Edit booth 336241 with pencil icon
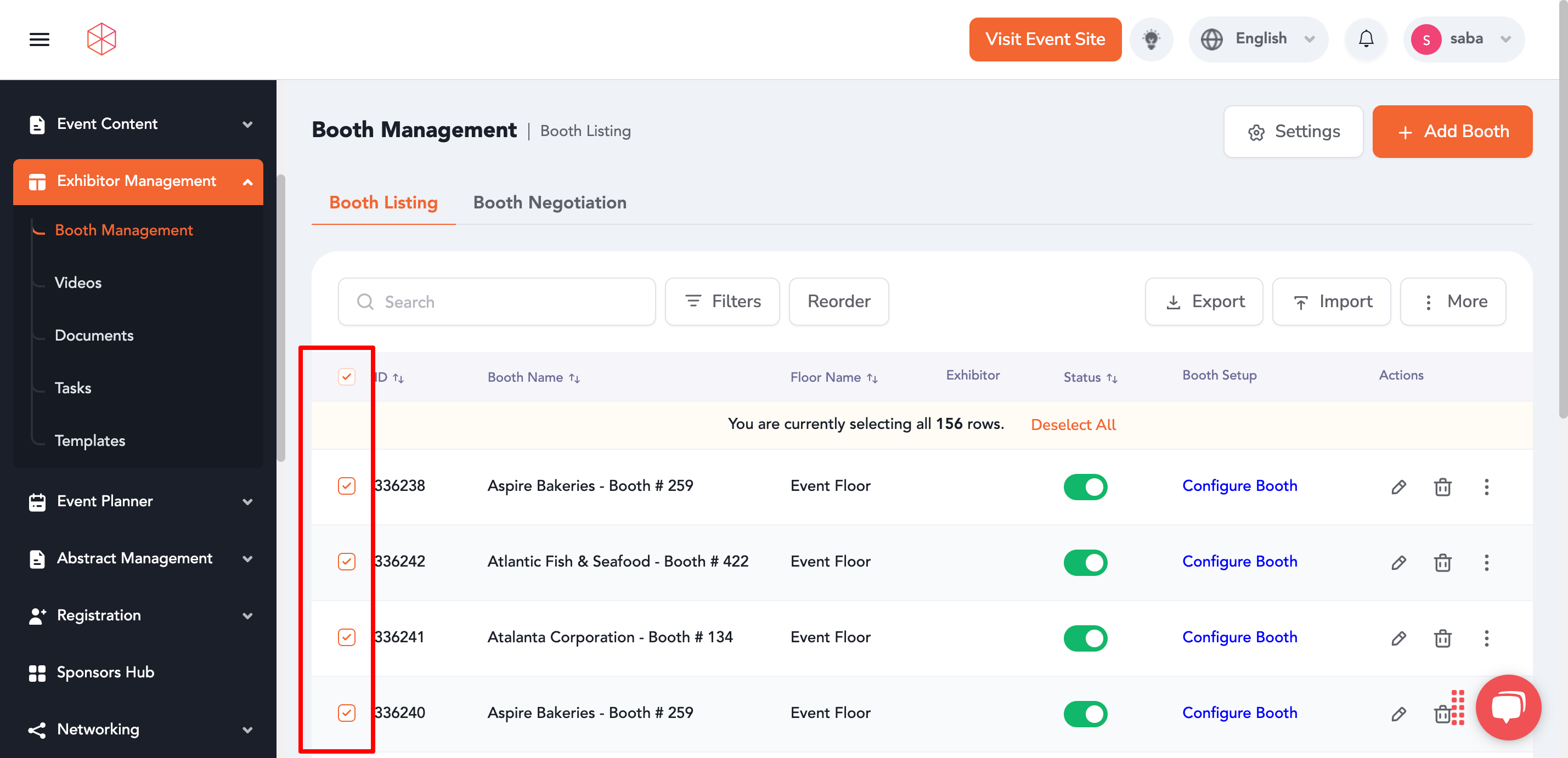This screenshot has height=758, width=1568. [1399, 638]
